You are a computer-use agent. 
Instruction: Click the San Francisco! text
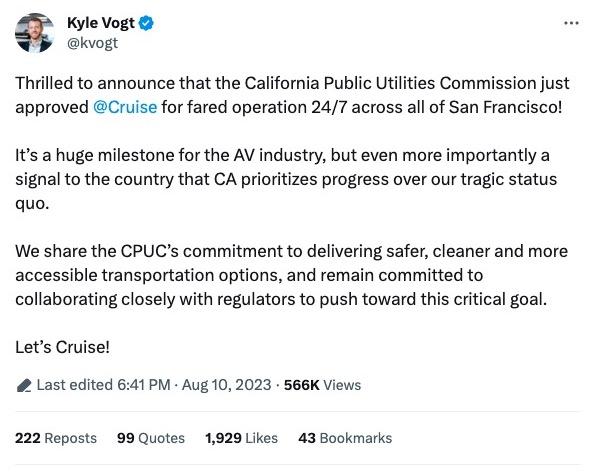(505, 107)
